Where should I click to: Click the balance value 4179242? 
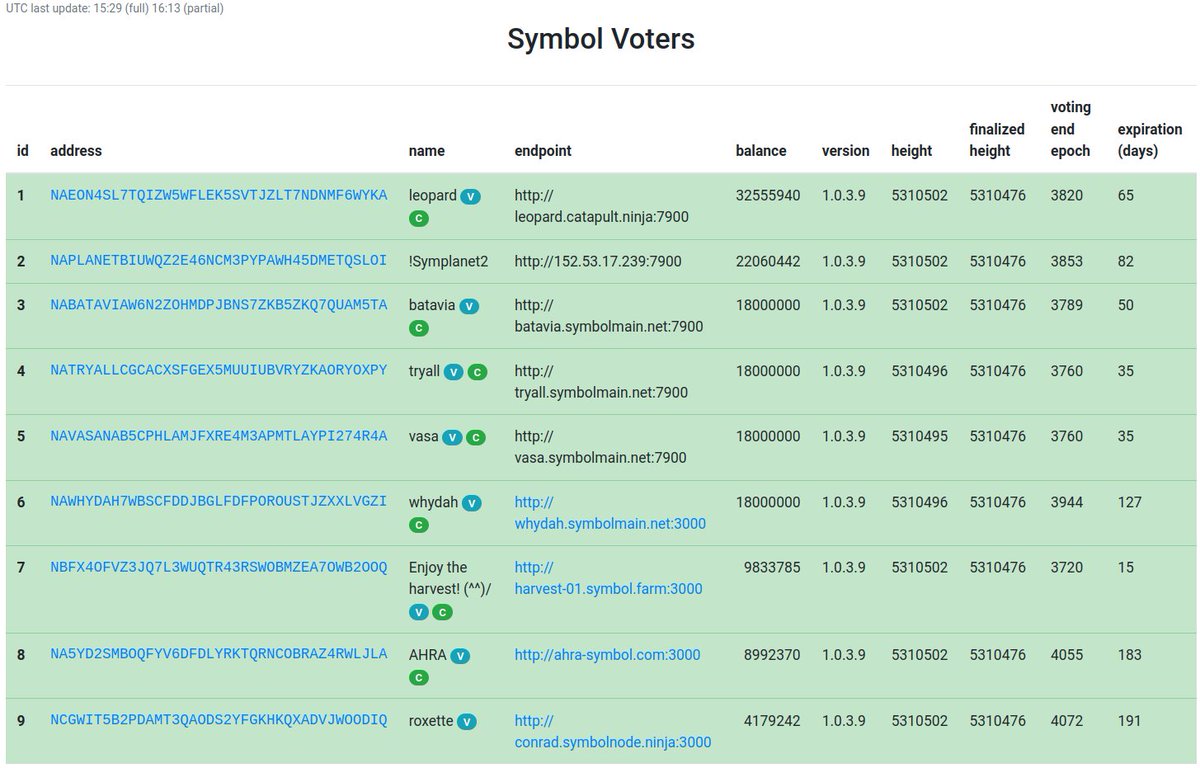tap(772, 720)
